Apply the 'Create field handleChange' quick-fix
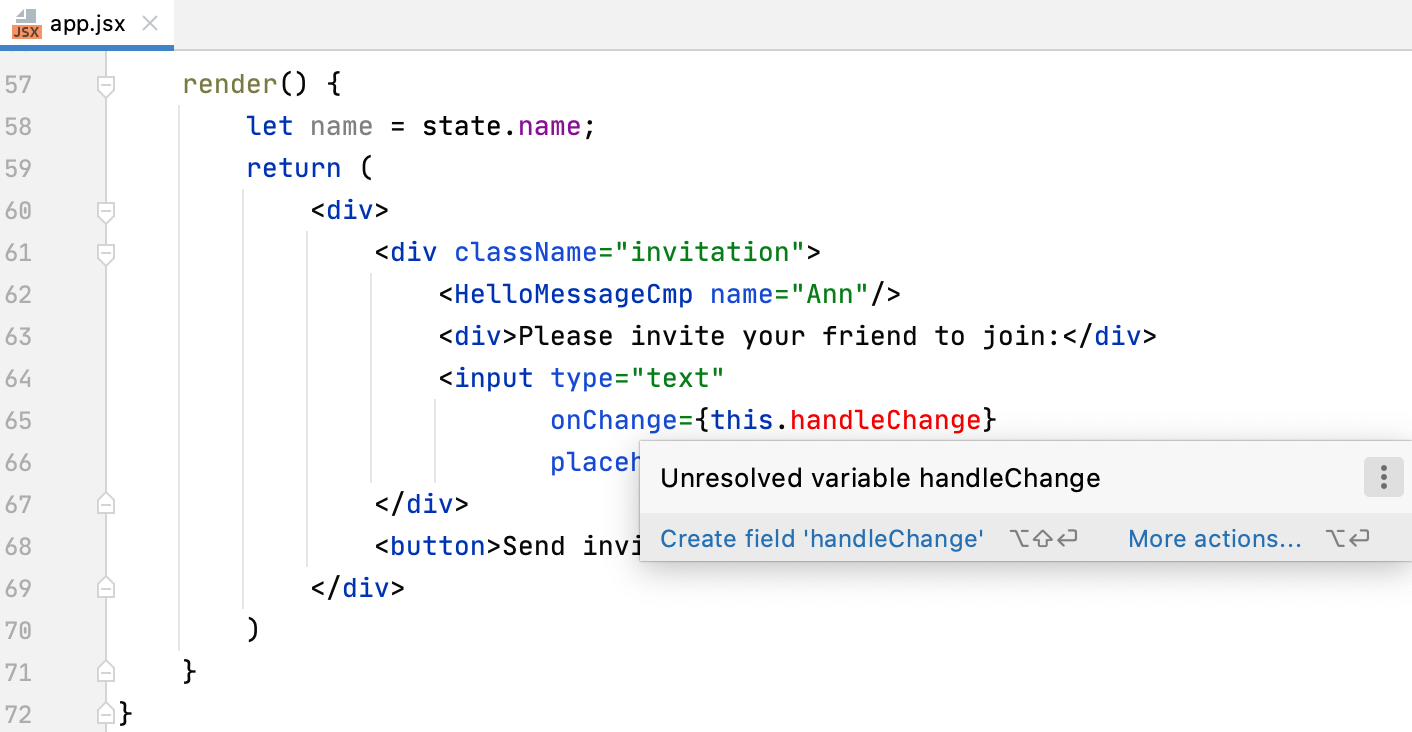Screen dimensions: 1412x732 (821, 538)
